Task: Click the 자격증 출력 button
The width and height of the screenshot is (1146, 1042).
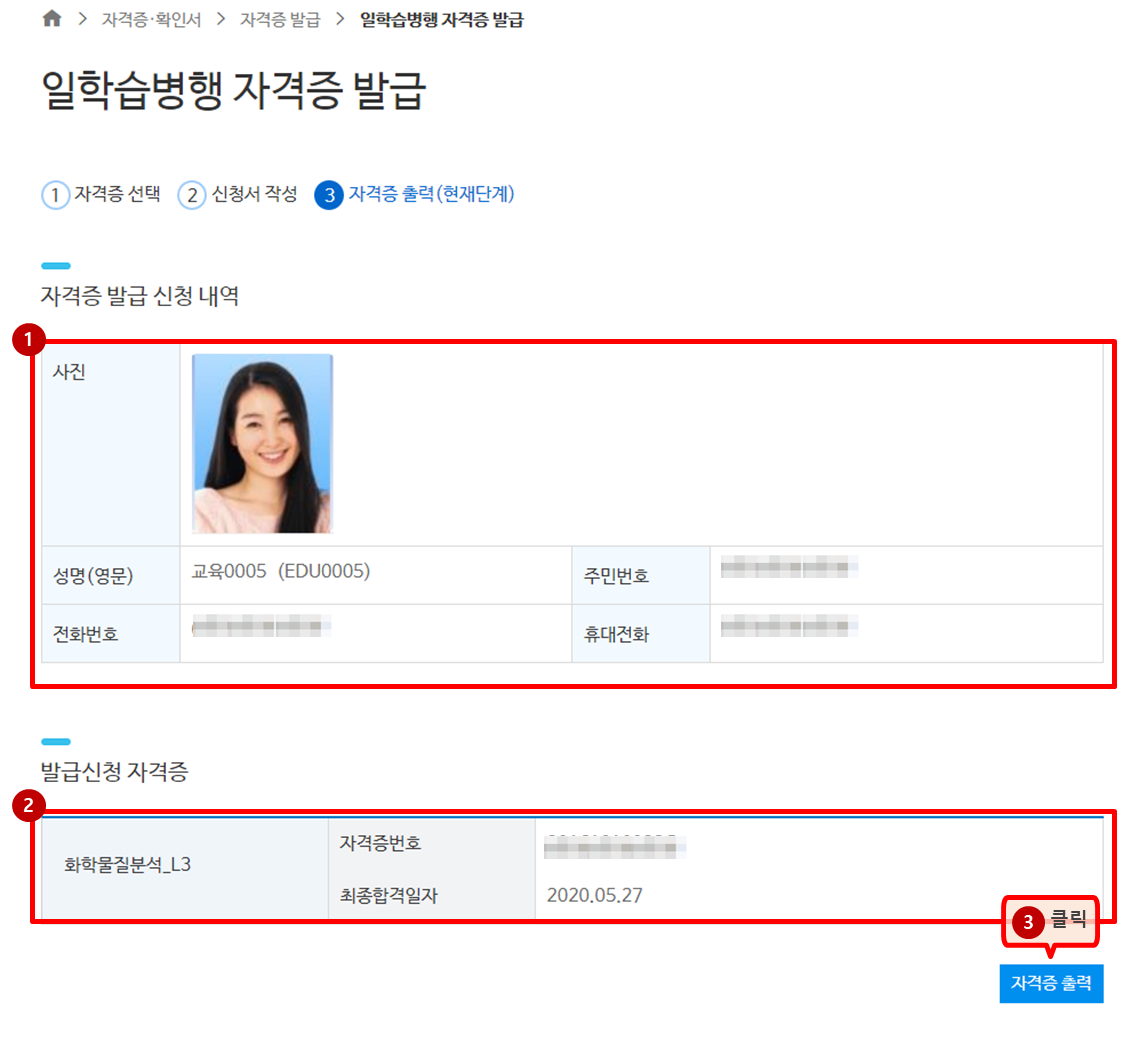Action: click(x=1051, y=984)
